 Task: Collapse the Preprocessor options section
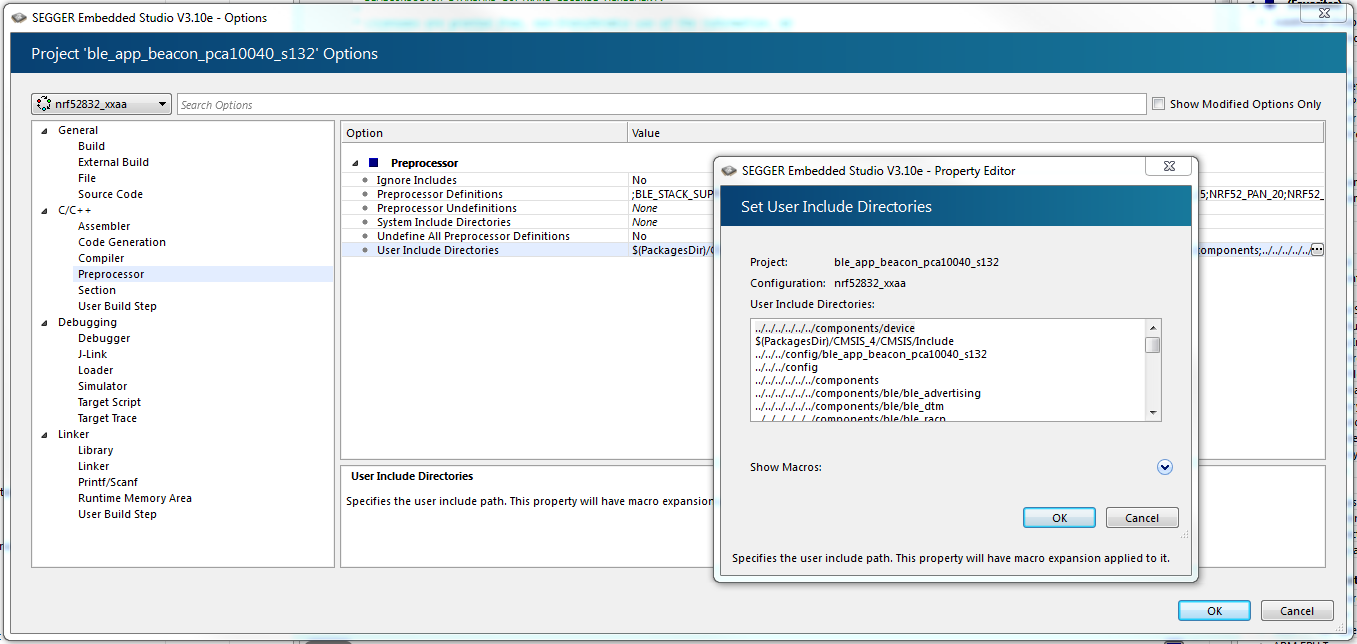[x=355, y=162]
